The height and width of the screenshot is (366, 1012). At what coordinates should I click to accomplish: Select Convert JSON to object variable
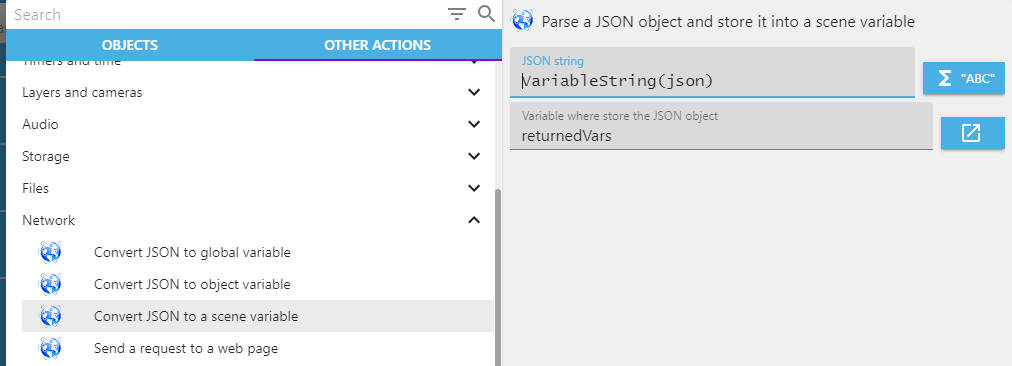258,284
